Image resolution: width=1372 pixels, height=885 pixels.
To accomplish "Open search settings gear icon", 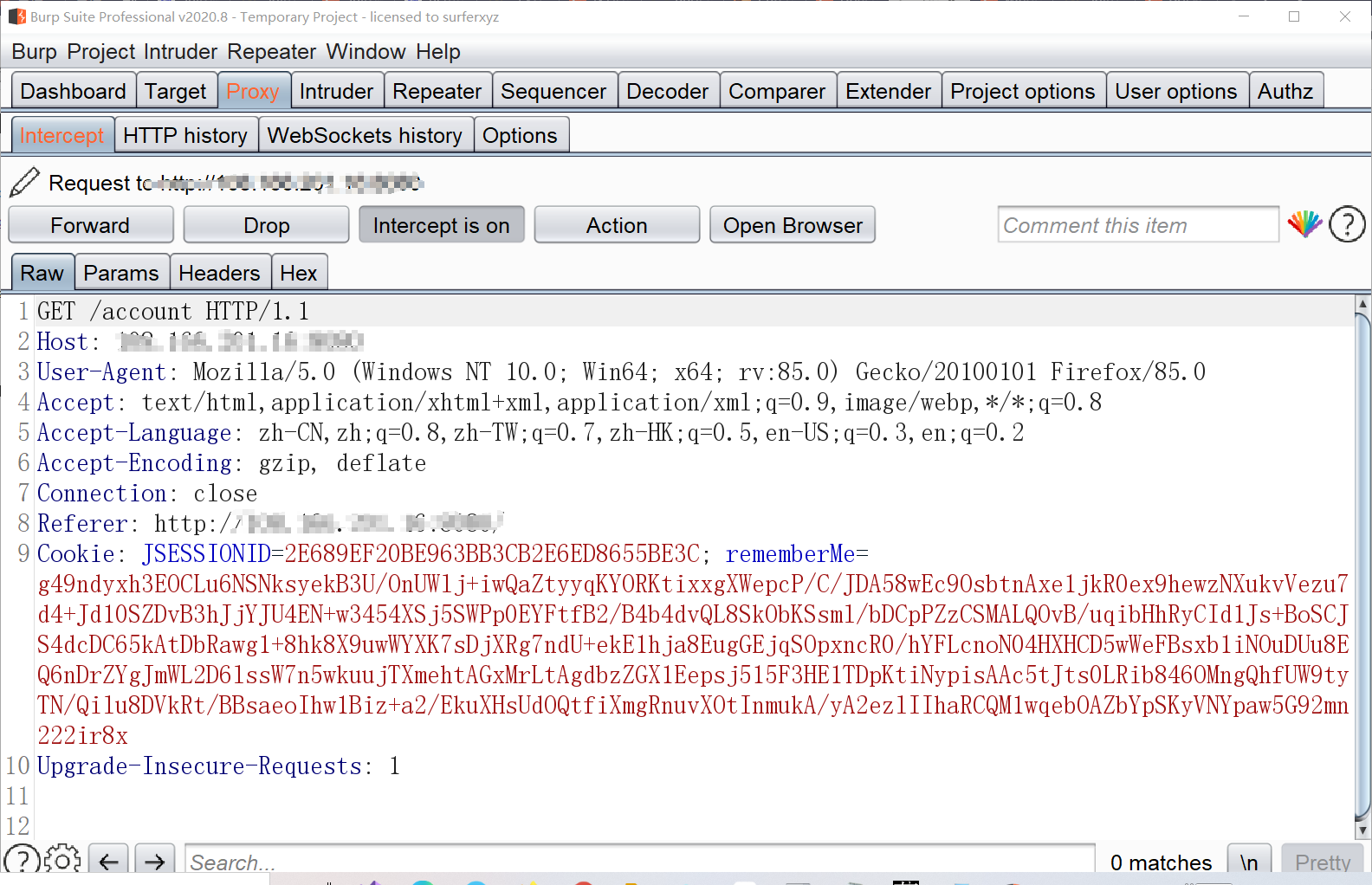I will [62, 861].
